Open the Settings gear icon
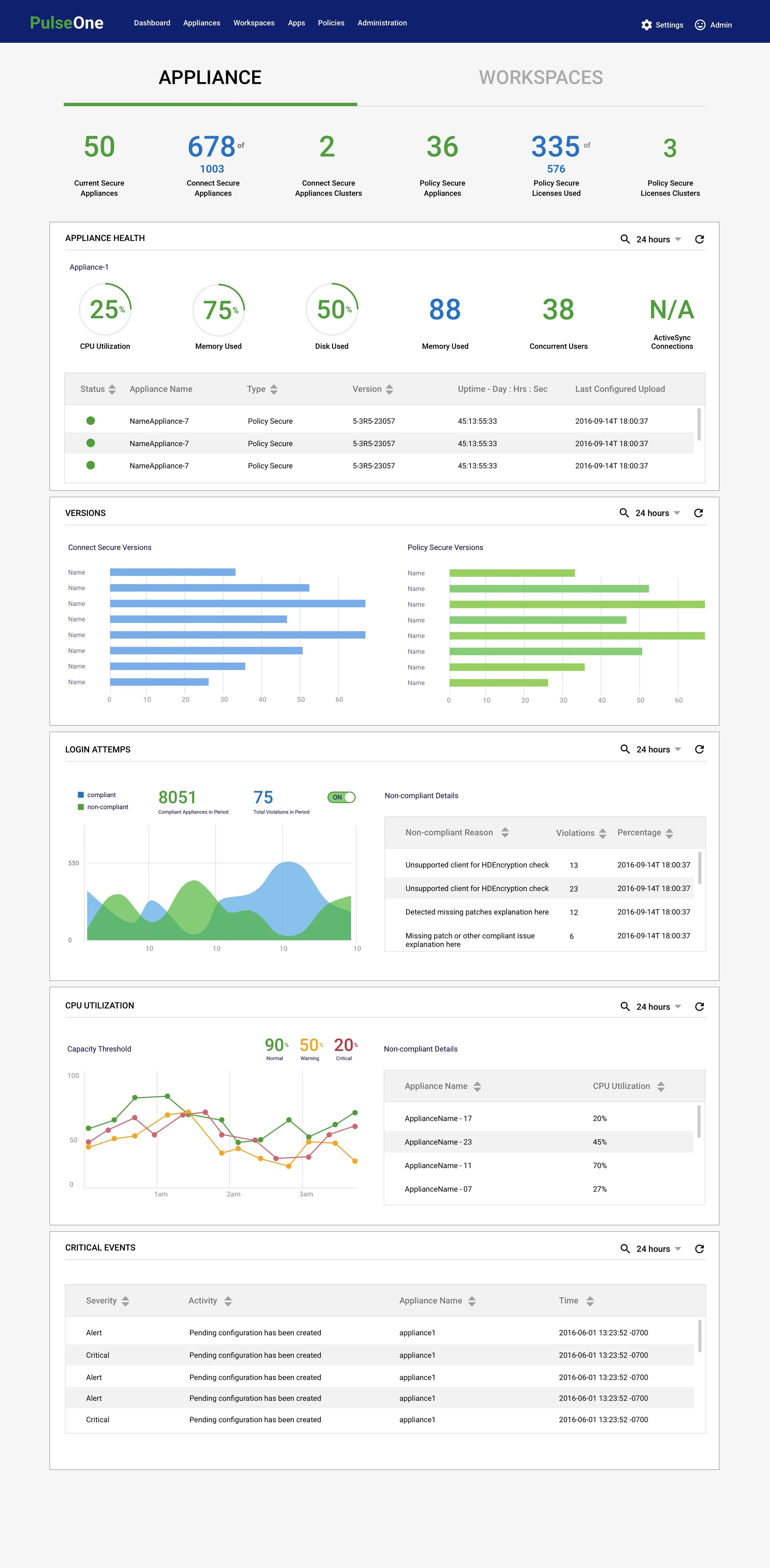 646,25
